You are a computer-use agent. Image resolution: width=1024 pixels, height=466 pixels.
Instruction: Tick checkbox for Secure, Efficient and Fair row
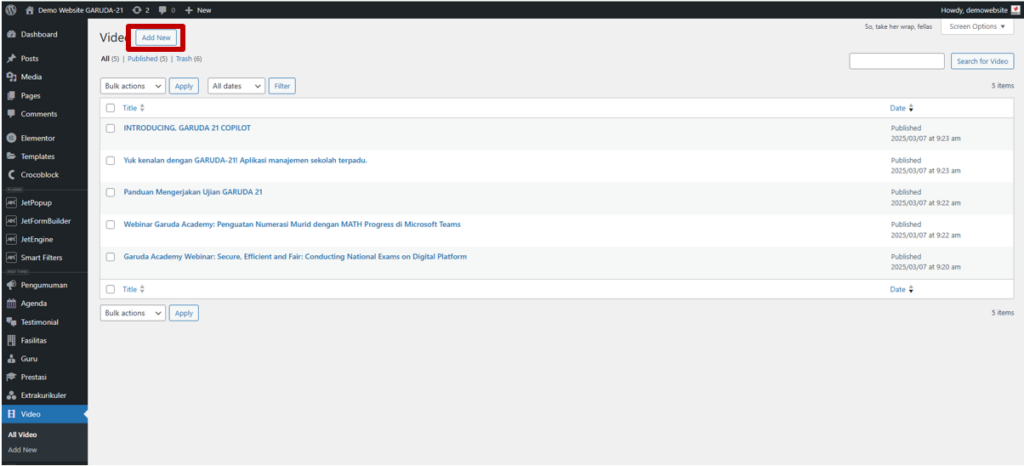110,257
